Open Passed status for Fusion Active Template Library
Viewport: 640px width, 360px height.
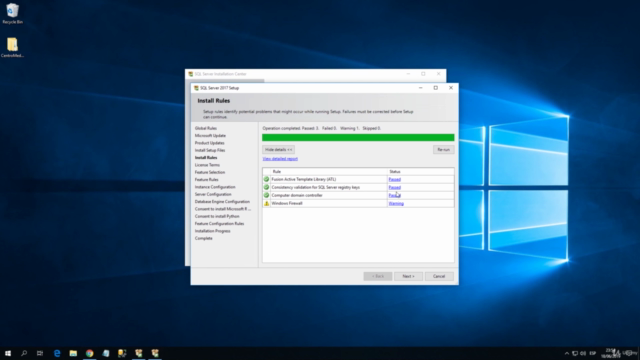click(394, 179)
